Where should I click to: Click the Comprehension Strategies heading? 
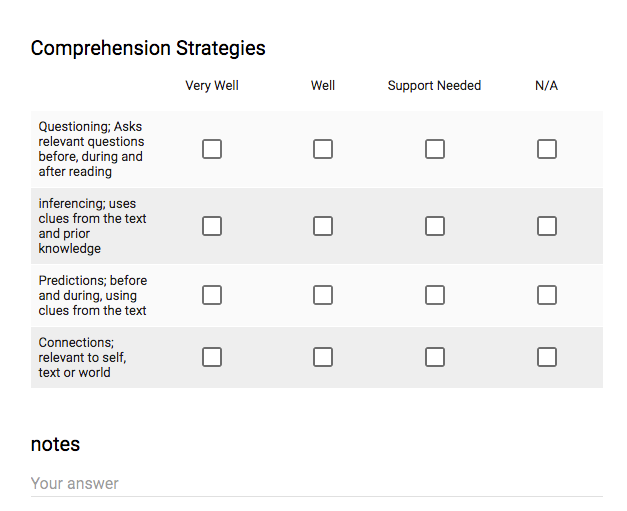[148, 48]
